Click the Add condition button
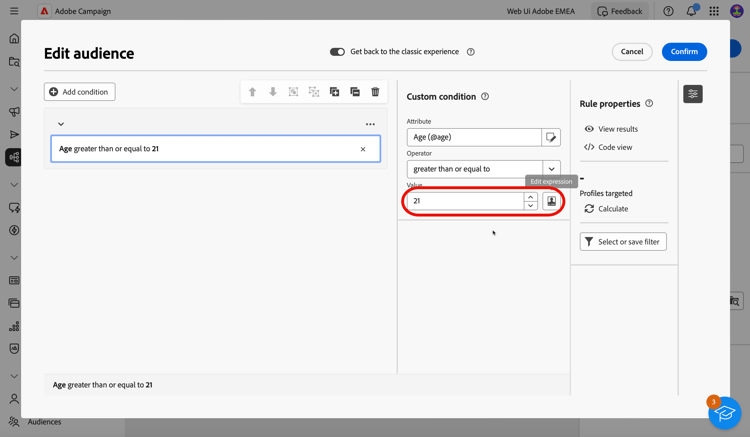The width and height of the screenshot is (750, 437). pyautogui.click(x=79, y=92)
